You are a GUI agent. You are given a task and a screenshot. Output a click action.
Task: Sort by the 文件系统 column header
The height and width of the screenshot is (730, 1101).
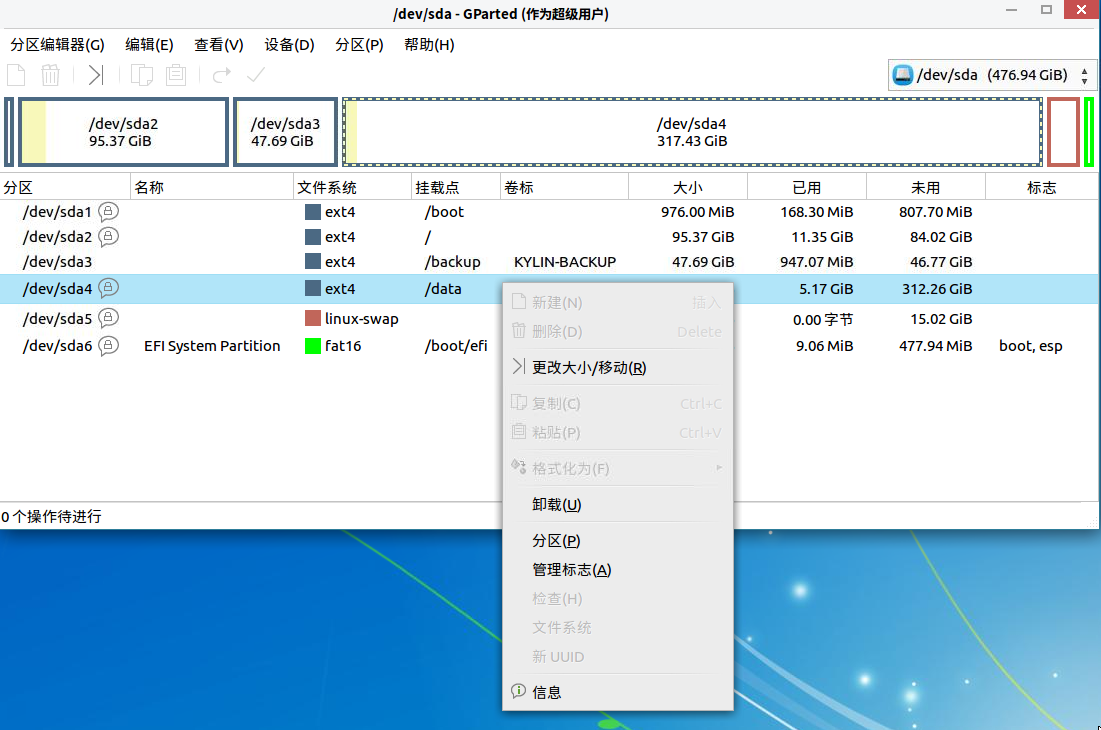click(352, 187)
